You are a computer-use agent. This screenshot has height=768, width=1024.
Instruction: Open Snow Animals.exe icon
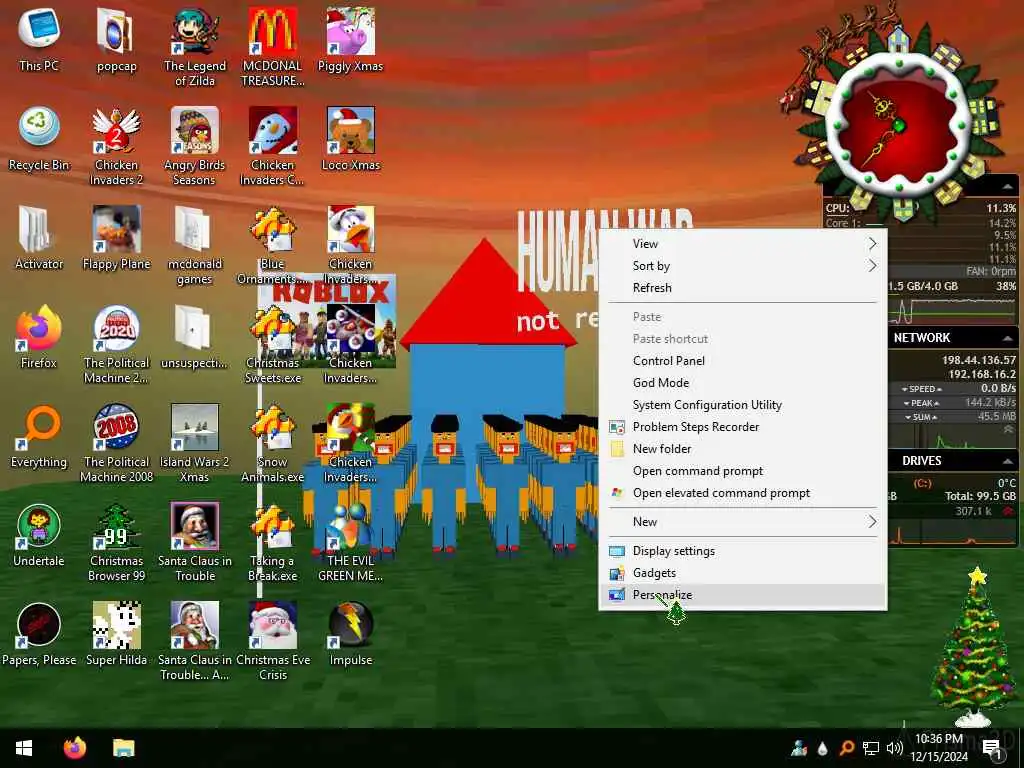(273, 442)
